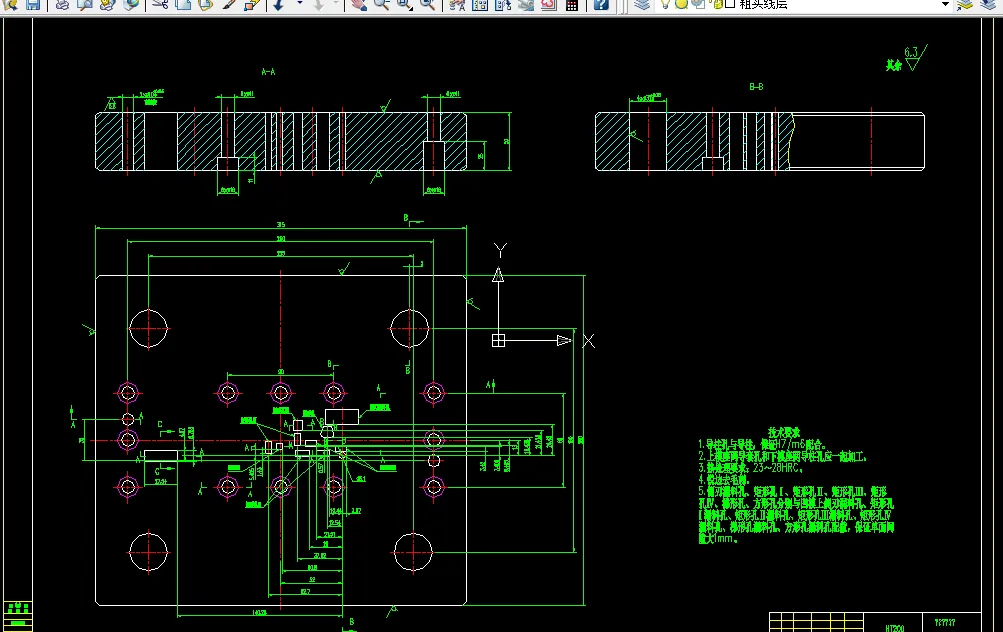Click the Publish icon
Viewport: 1003px width, 632px height.
pyautogui.click(x=107, y=5)
